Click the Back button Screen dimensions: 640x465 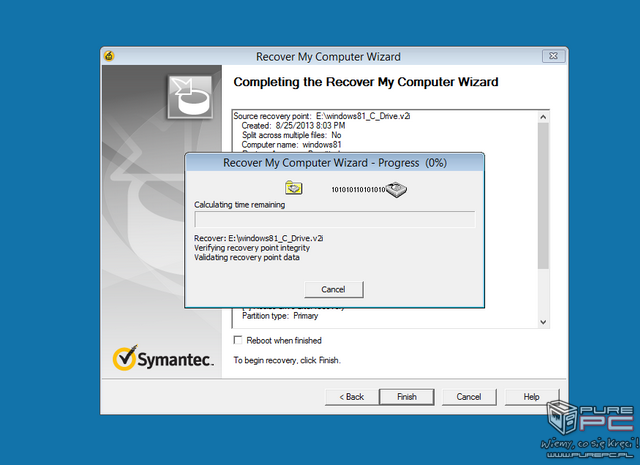(351, 397)
